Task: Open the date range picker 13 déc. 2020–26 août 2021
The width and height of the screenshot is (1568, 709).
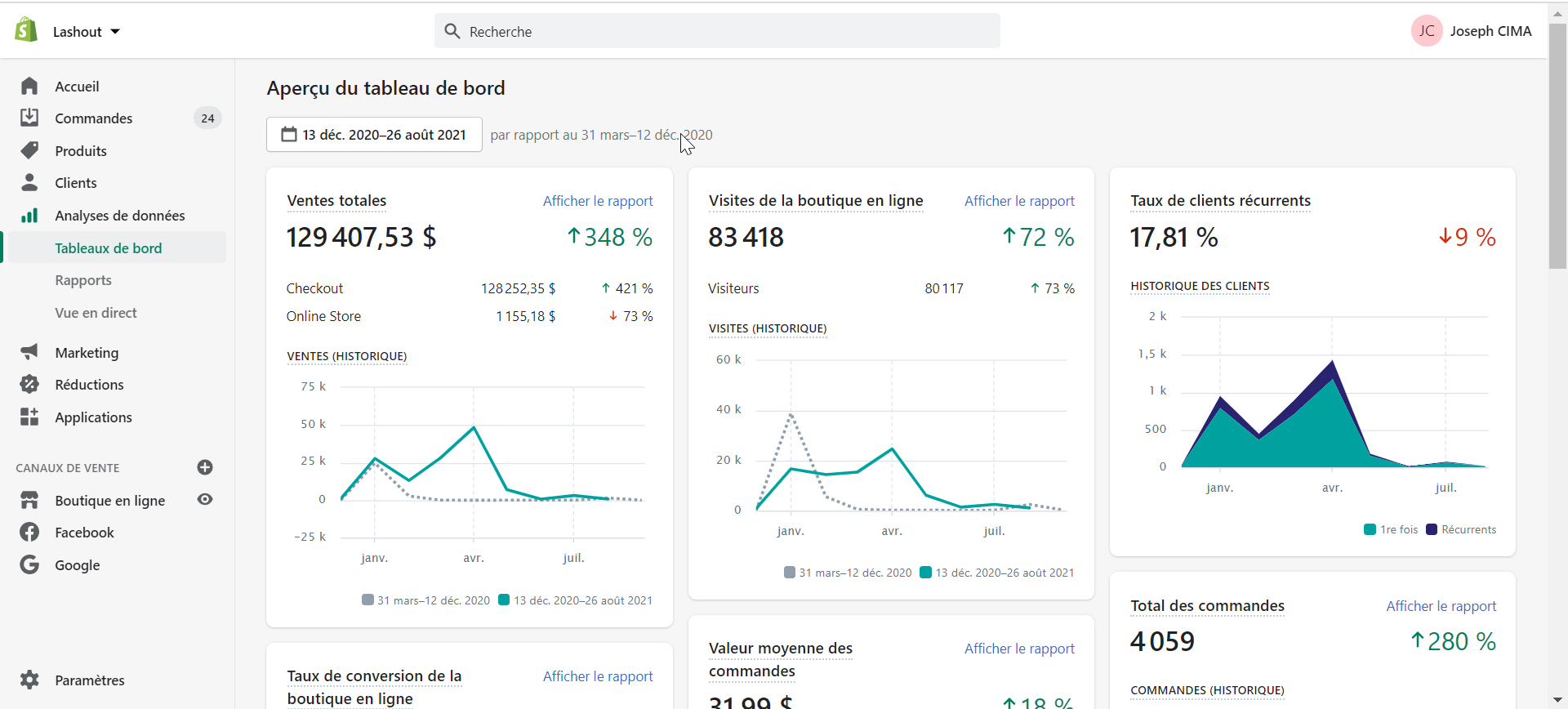Action: coord(374,135)
